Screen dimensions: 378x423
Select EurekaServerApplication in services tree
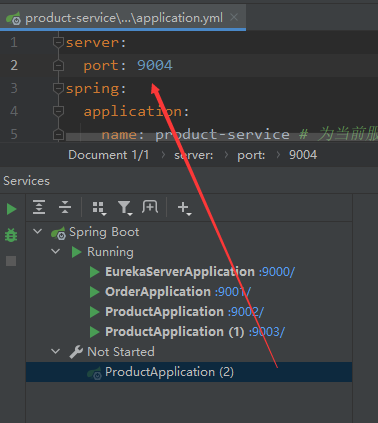[180, 272]
